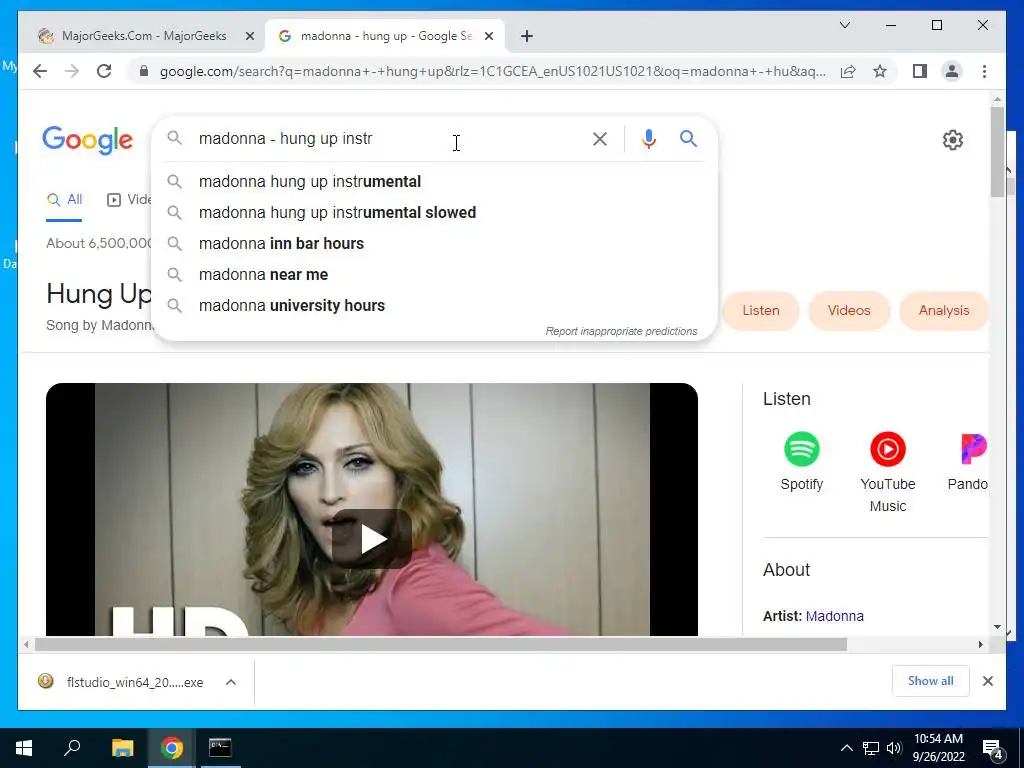The width and height of the screenshot is (1024, 768).
Task: Click the address bar URL
Action: pyautogui.click(x=492, y=71)
